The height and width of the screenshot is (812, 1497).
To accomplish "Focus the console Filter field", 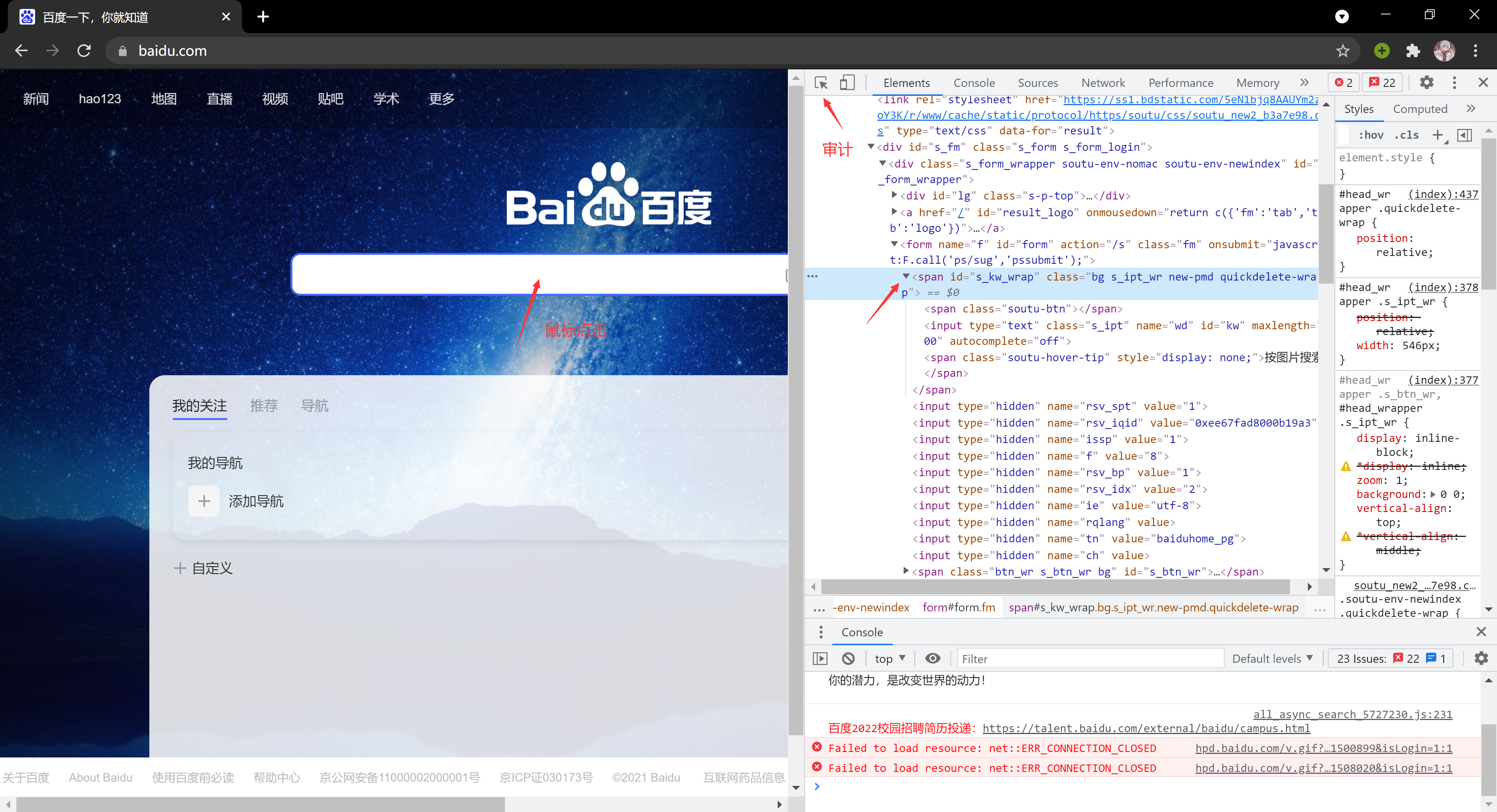I will 1090,658.
